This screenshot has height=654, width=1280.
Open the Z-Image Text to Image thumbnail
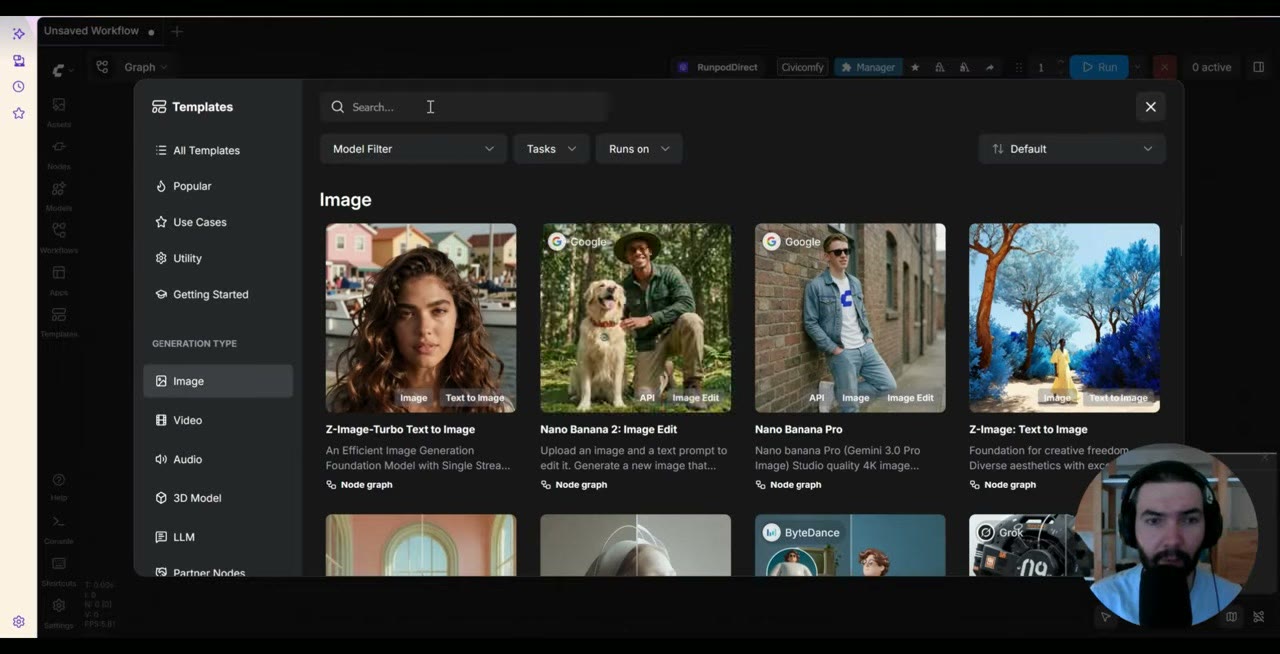(1064, 318)
